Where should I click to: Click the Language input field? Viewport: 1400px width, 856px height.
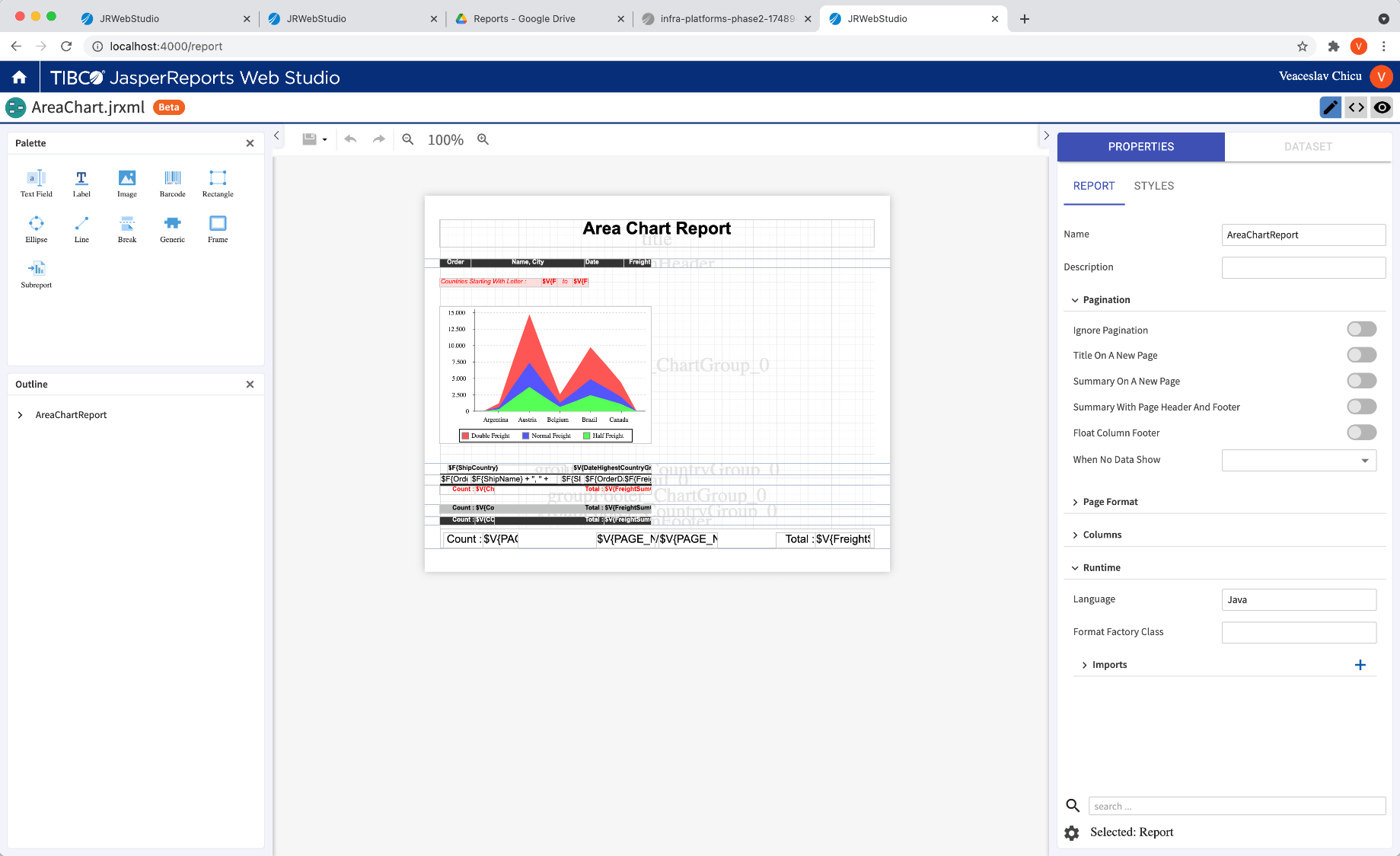[x=1299, y=599]
